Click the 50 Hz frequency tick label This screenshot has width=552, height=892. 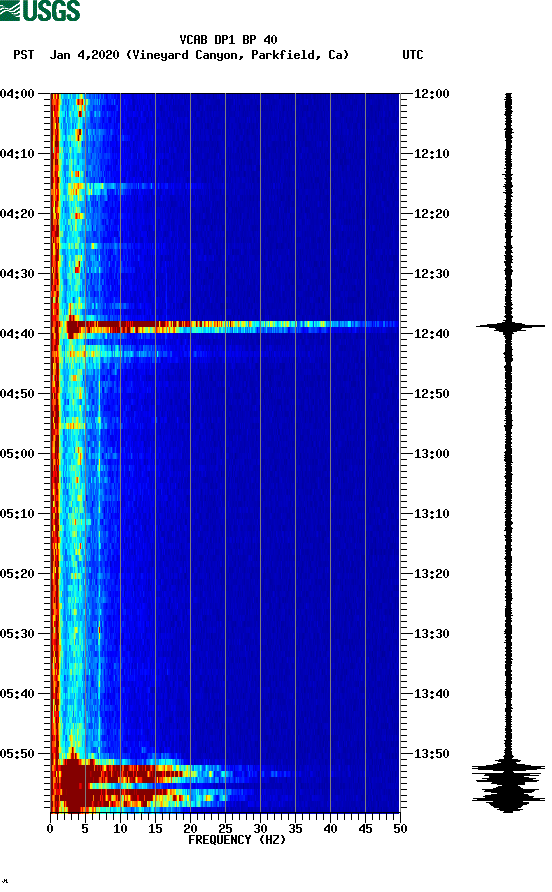400,829
